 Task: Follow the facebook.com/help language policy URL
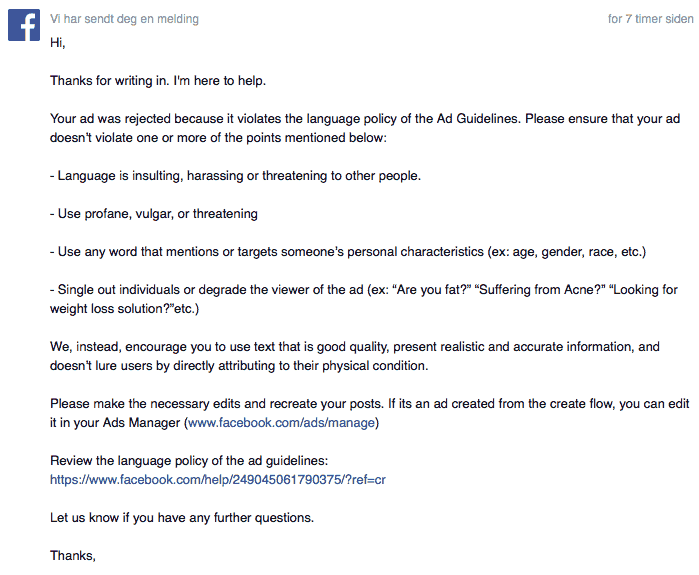(x=218, y=479)
